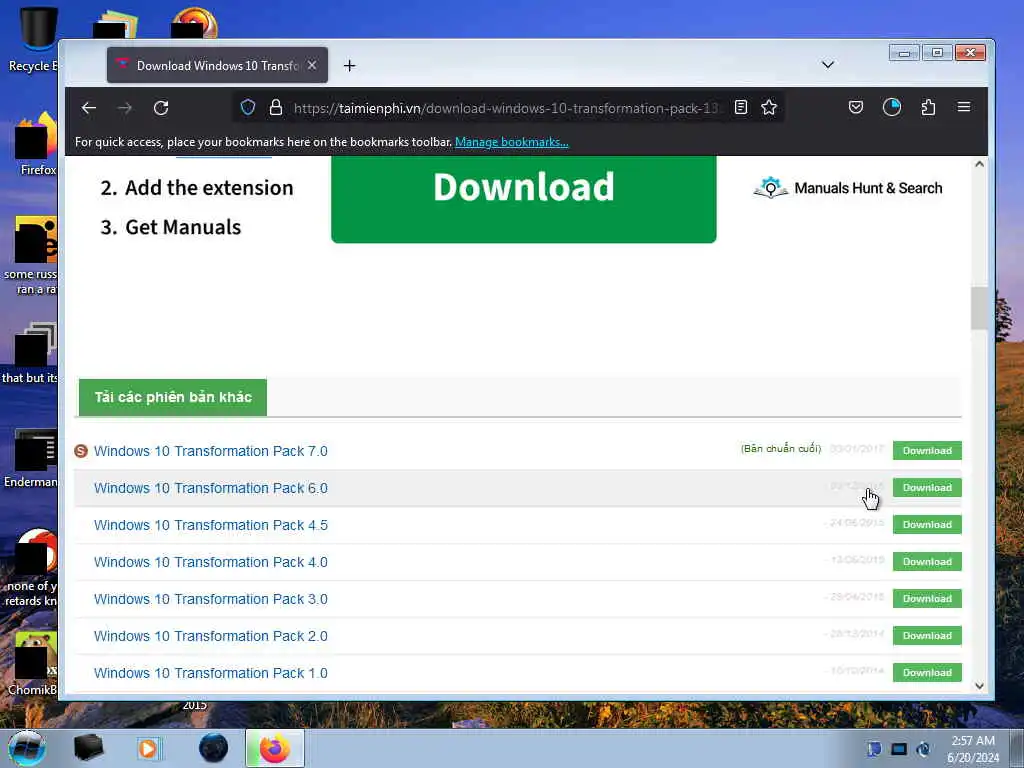Open Windows 10 Transformation Pack 1.0 link

210,673
